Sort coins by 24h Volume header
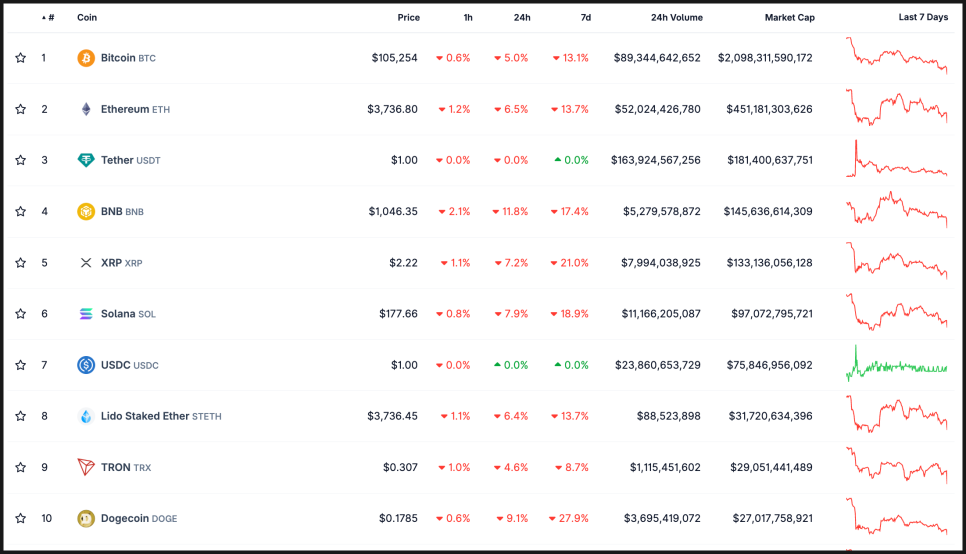 point(676,17)
